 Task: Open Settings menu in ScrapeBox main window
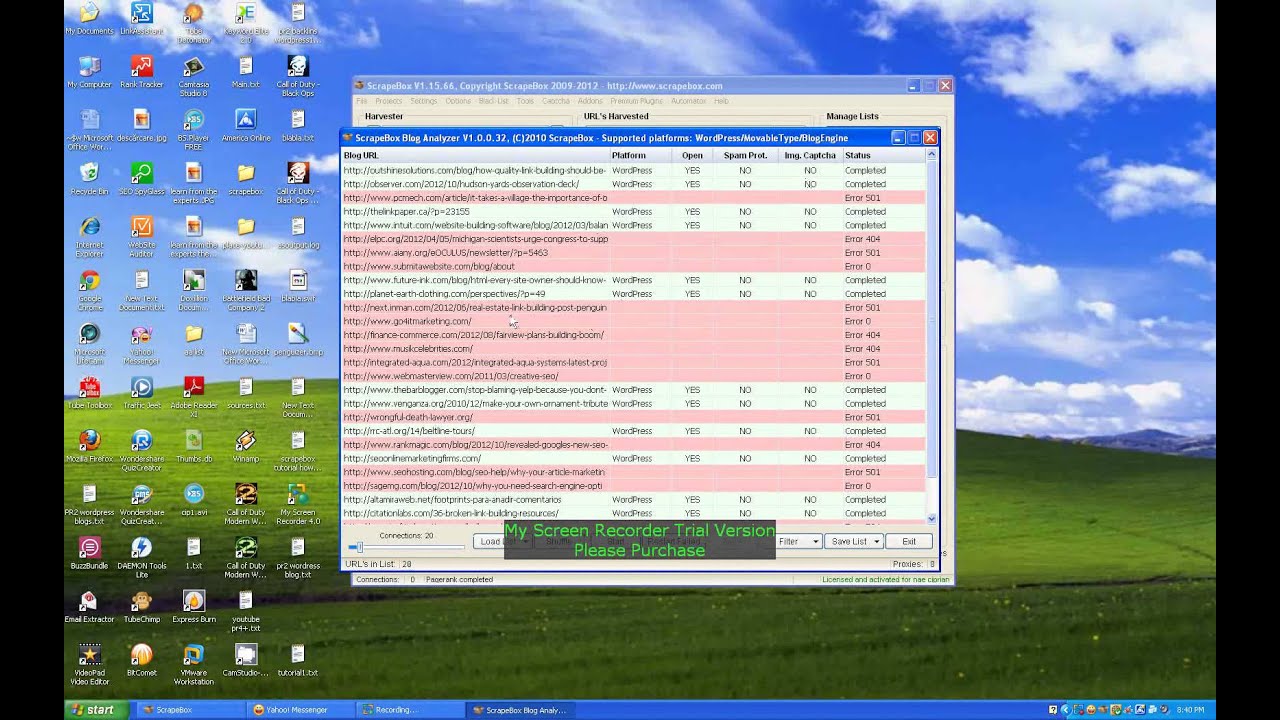423,101
